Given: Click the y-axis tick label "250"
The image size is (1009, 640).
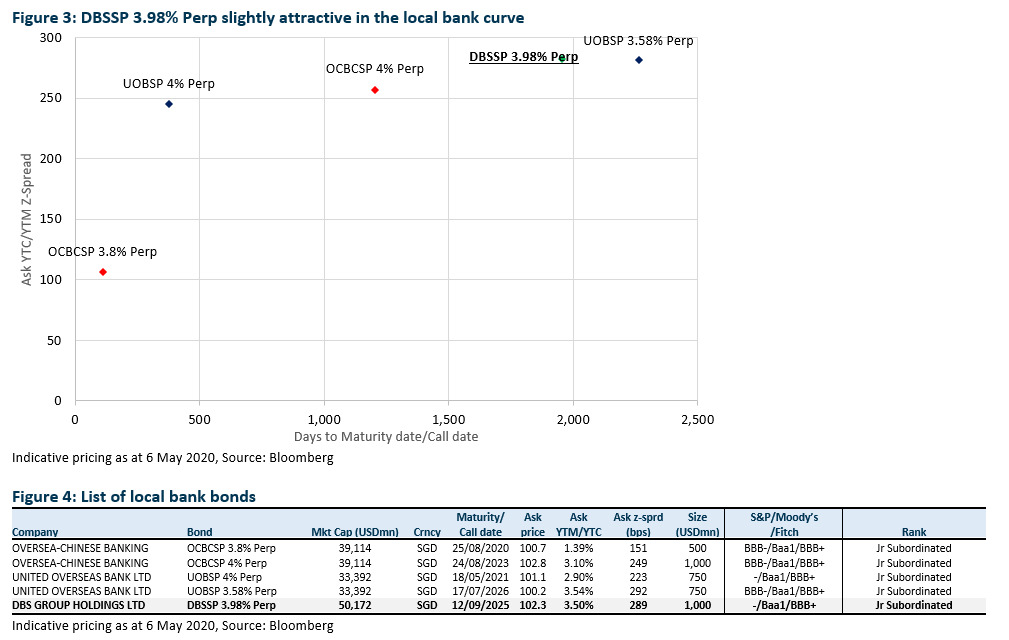Looking at the screenshot, I should pos(51,98).
